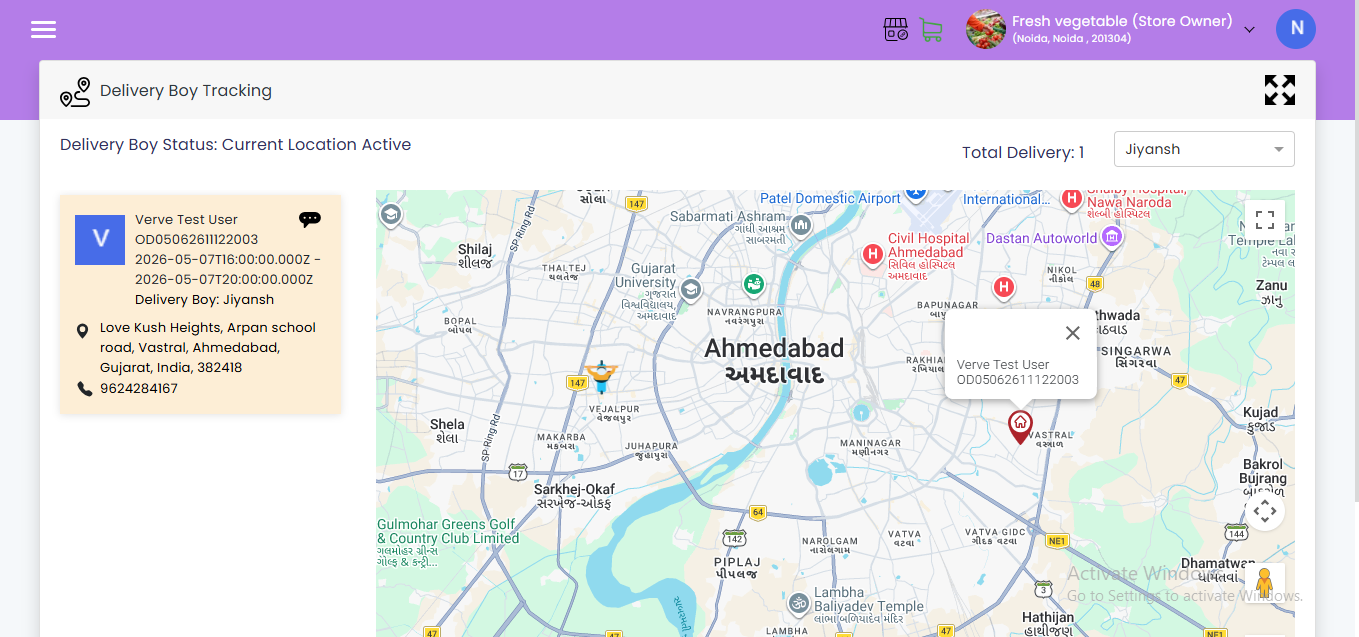Click the Dastan Autoworld map pin

tap(1112, 238)
